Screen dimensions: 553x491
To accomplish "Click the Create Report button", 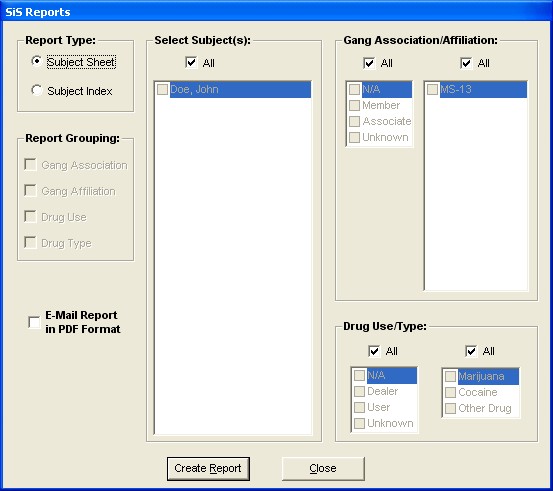I will (208, 468).
